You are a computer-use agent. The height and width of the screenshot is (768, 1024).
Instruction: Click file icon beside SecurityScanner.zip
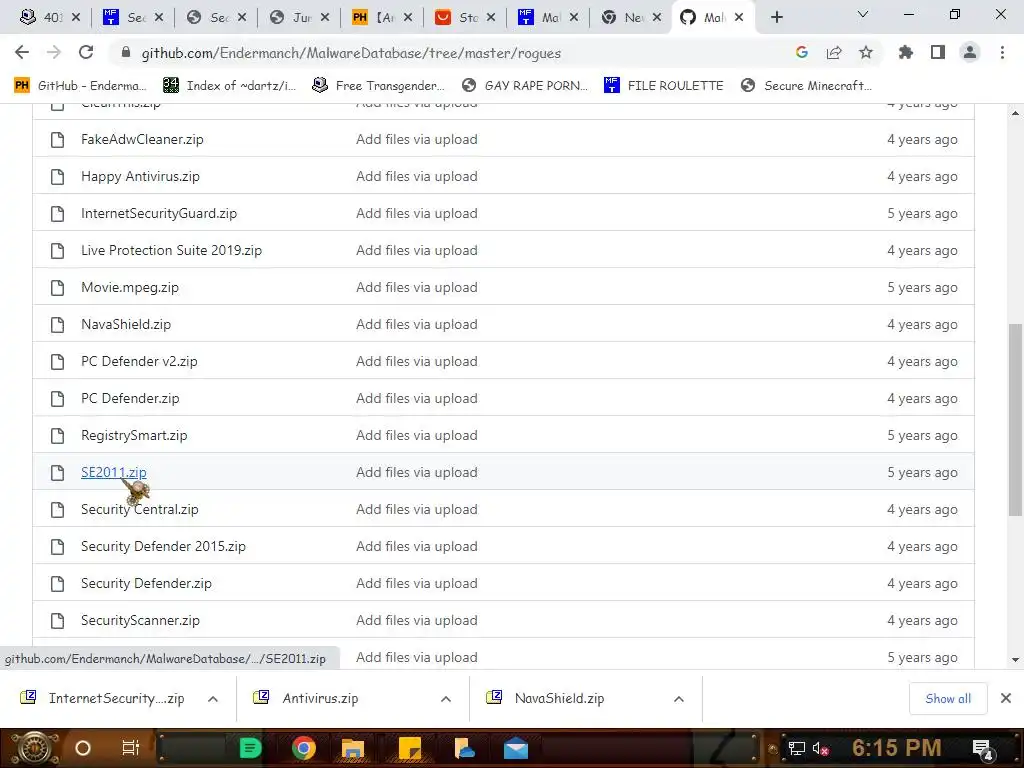(57, 620)
